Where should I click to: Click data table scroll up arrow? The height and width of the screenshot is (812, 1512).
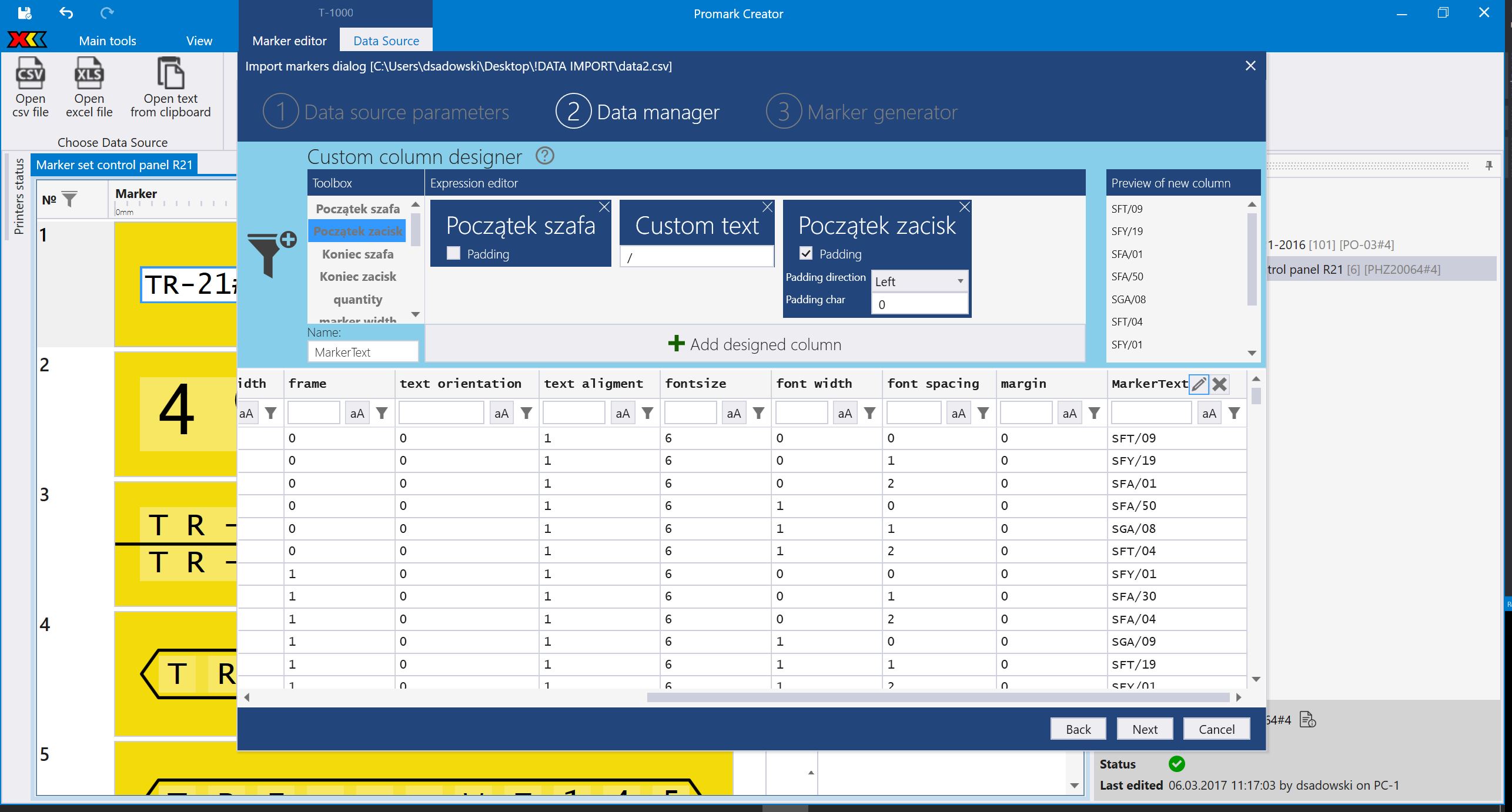[x=1256, y=379]
